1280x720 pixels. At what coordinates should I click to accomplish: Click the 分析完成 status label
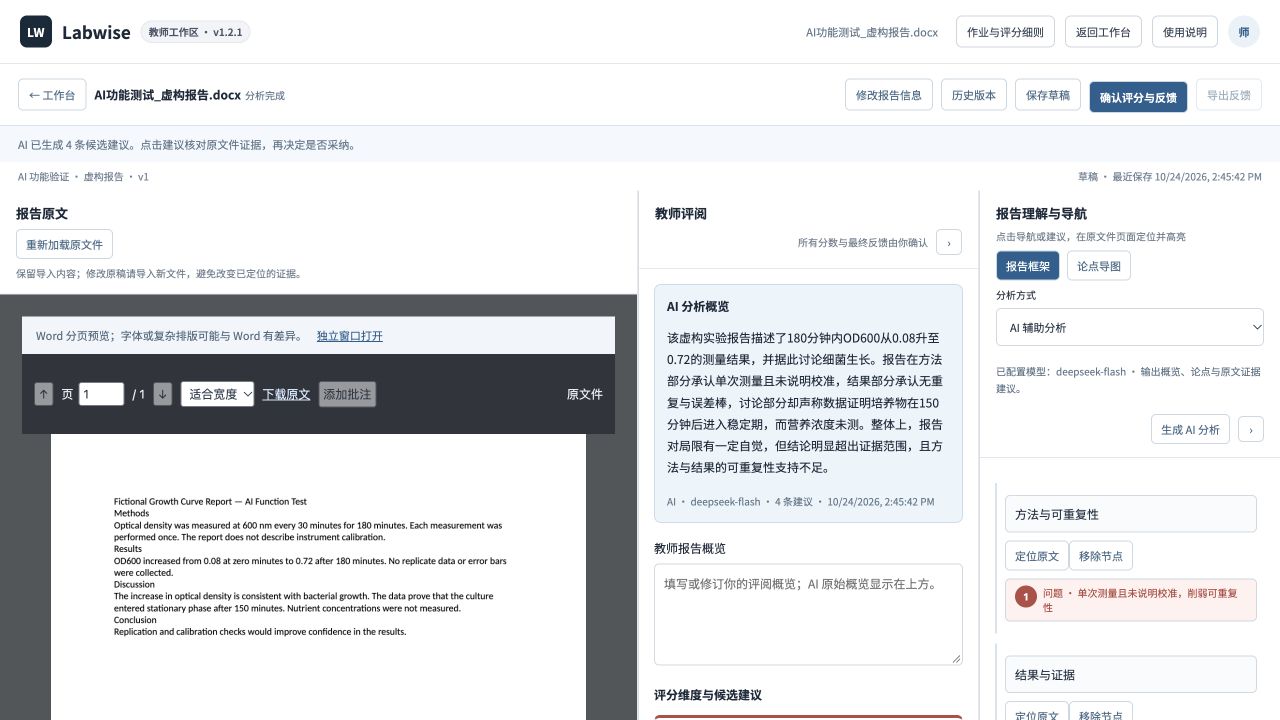pyautogui.click(x=265, y=96)
